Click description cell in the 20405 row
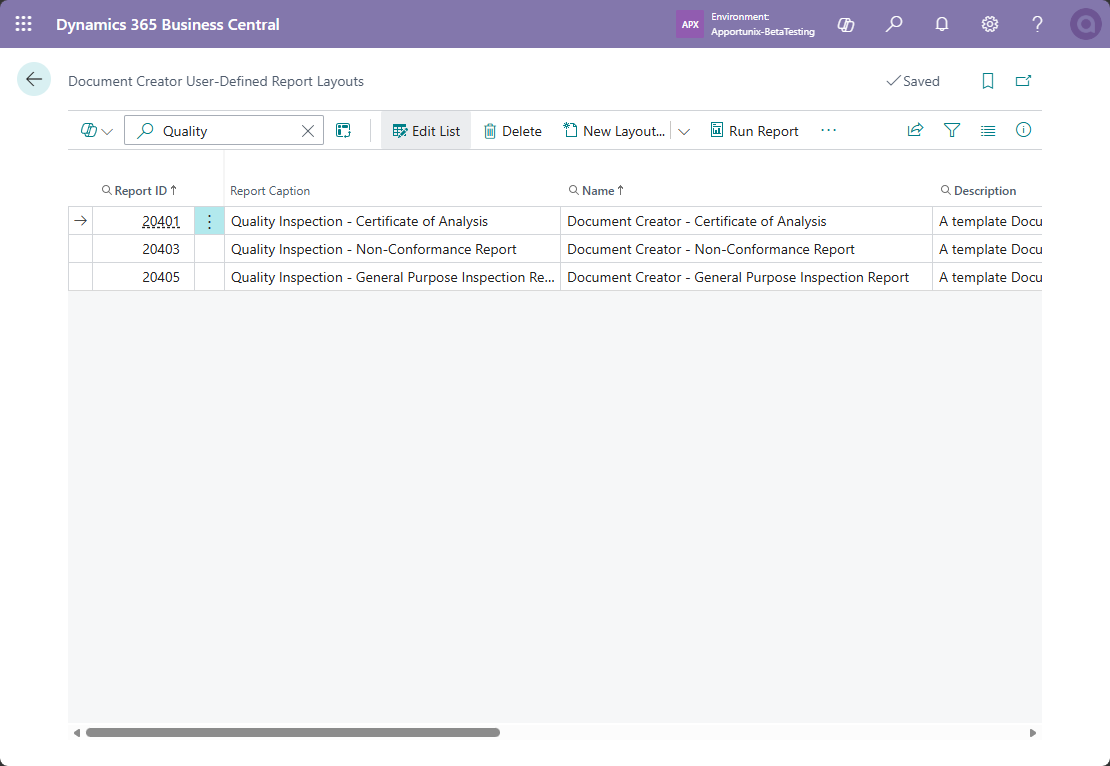The height and width of the screenshot is (766, 1110). point(988,277)
